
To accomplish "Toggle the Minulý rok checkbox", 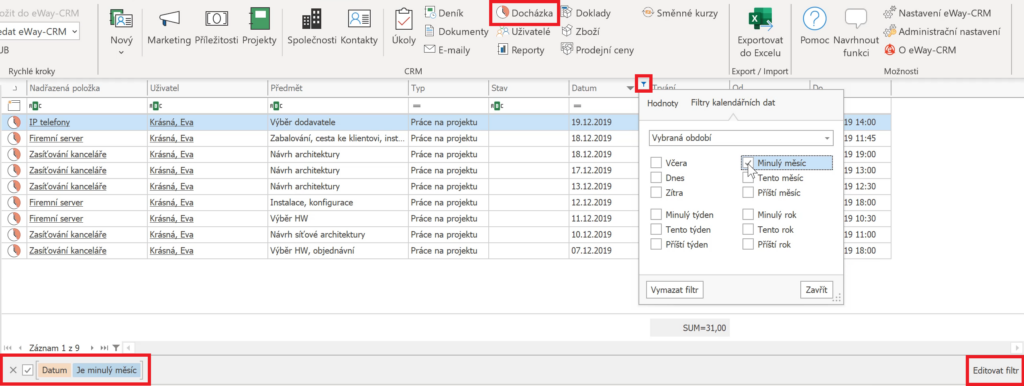I will (748, 214).
